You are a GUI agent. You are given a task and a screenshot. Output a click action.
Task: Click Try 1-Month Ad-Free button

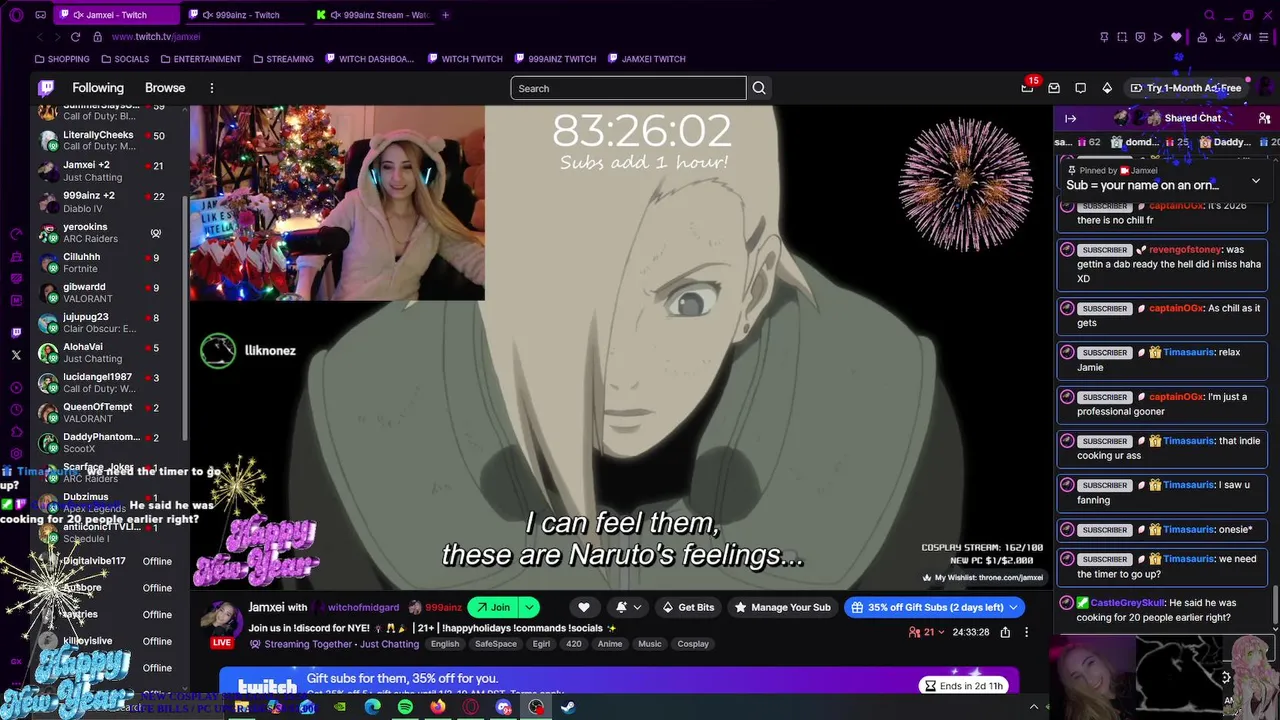coord(1185,88)
